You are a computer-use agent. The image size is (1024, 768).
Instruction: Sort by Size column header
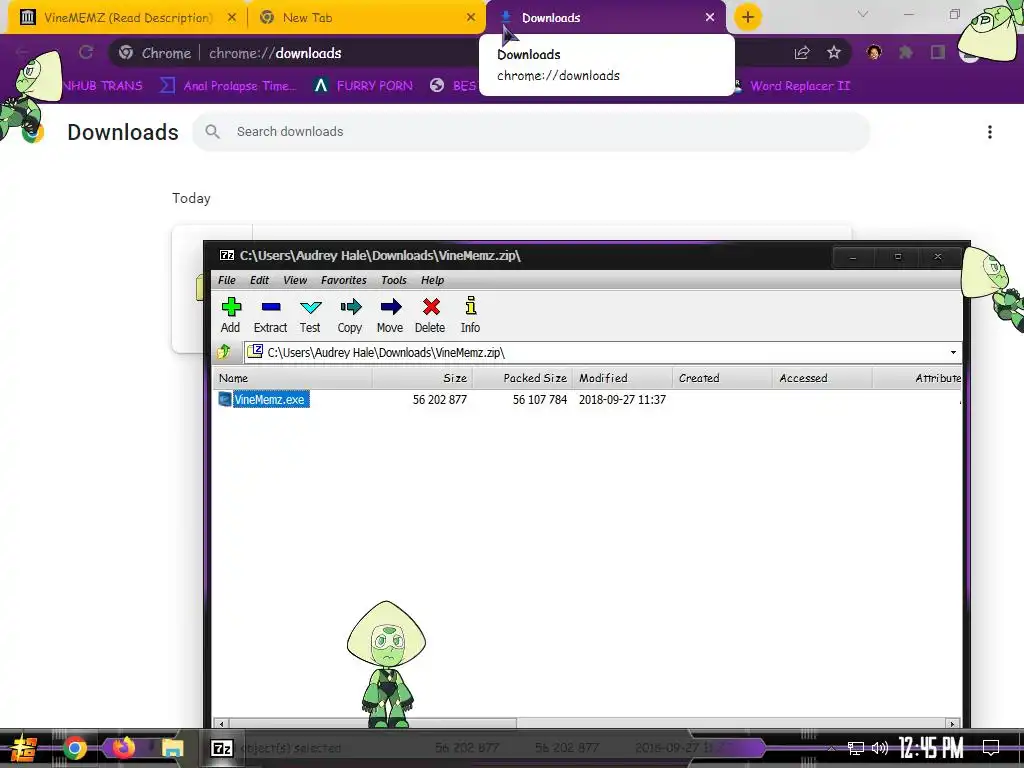(x=422, y=378)
